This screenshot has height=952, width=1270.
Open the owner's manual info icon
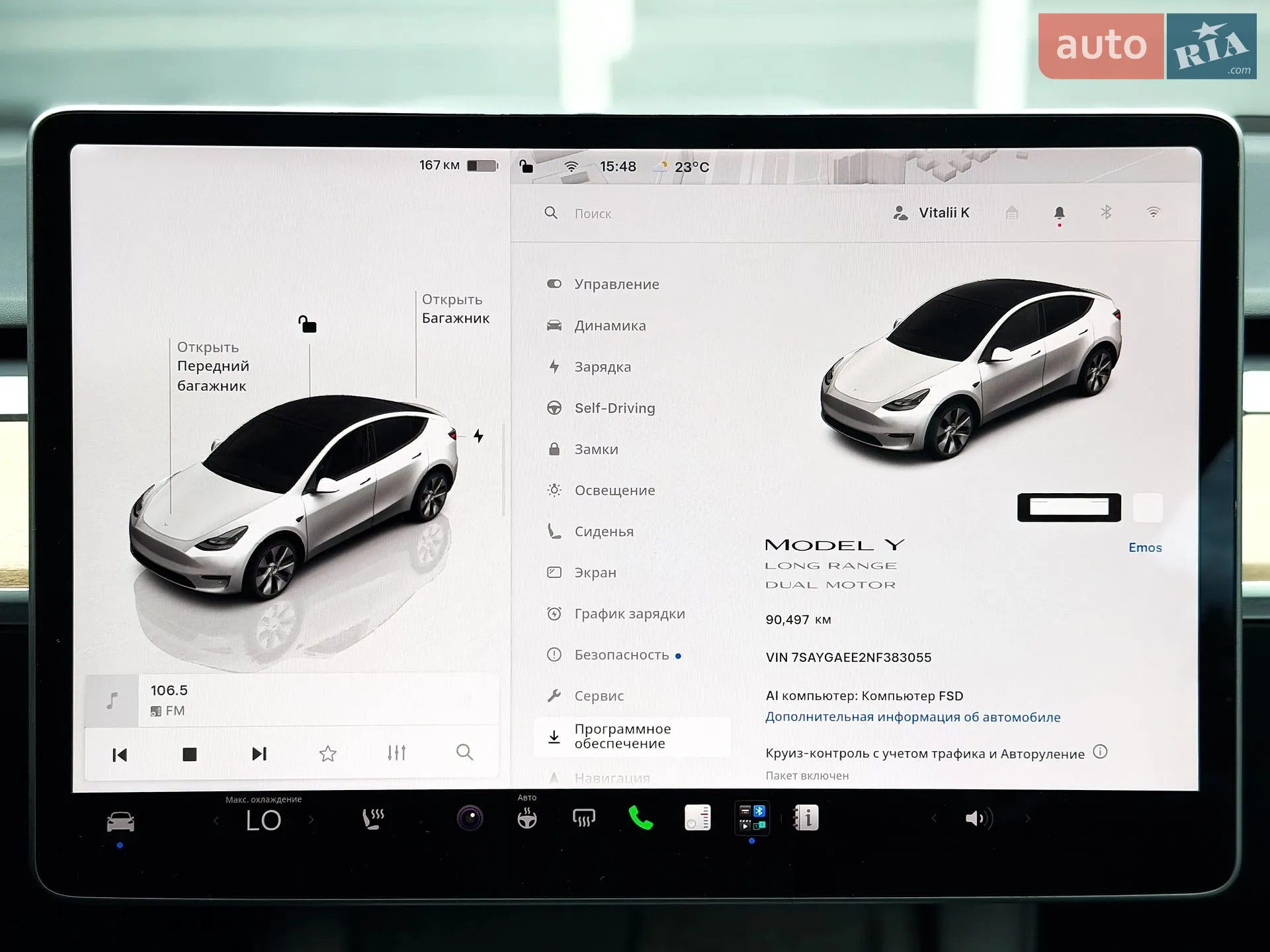click(806, 818)
